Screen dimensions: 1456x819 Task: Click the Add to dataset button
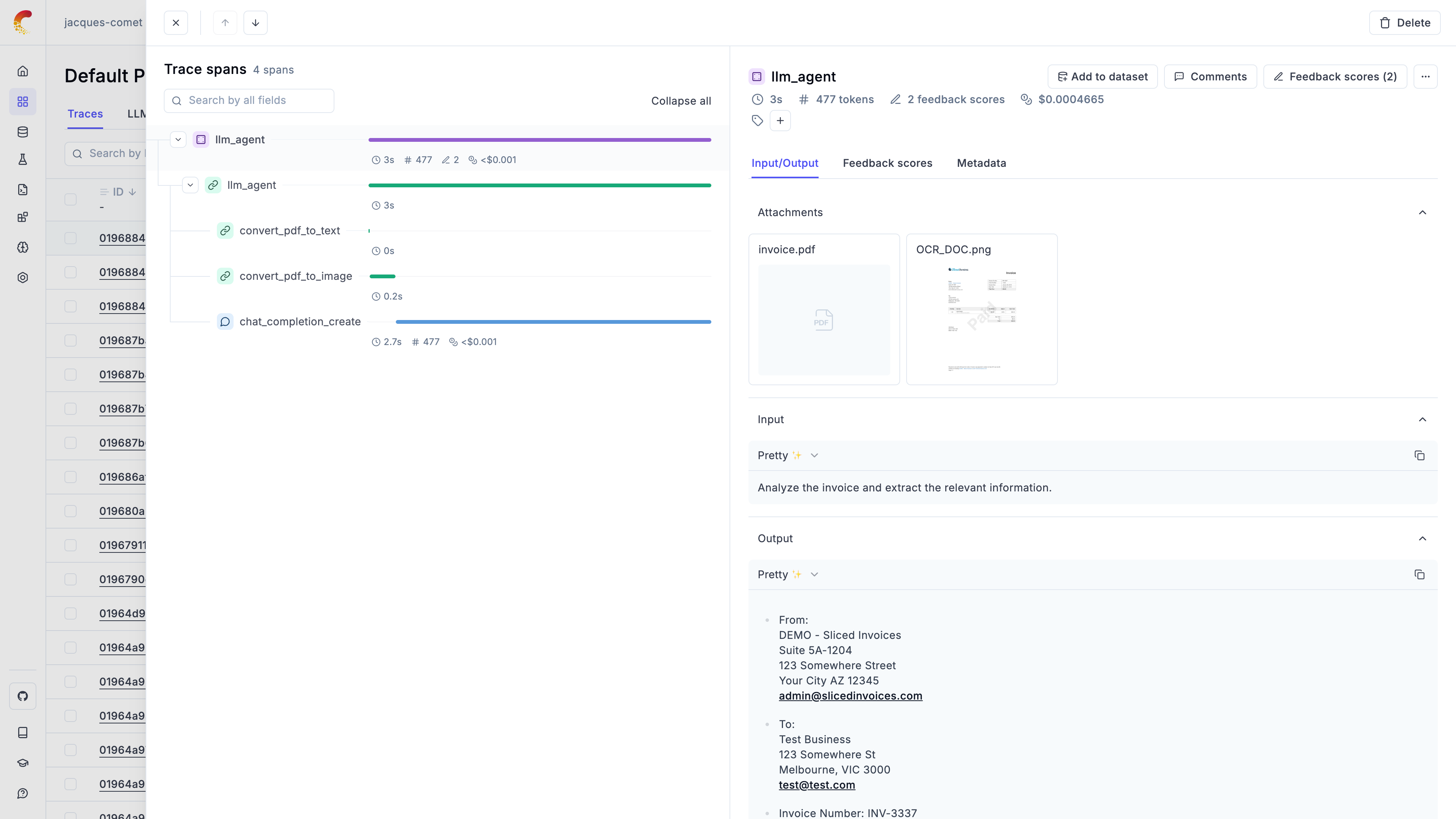click(1102, 76)
